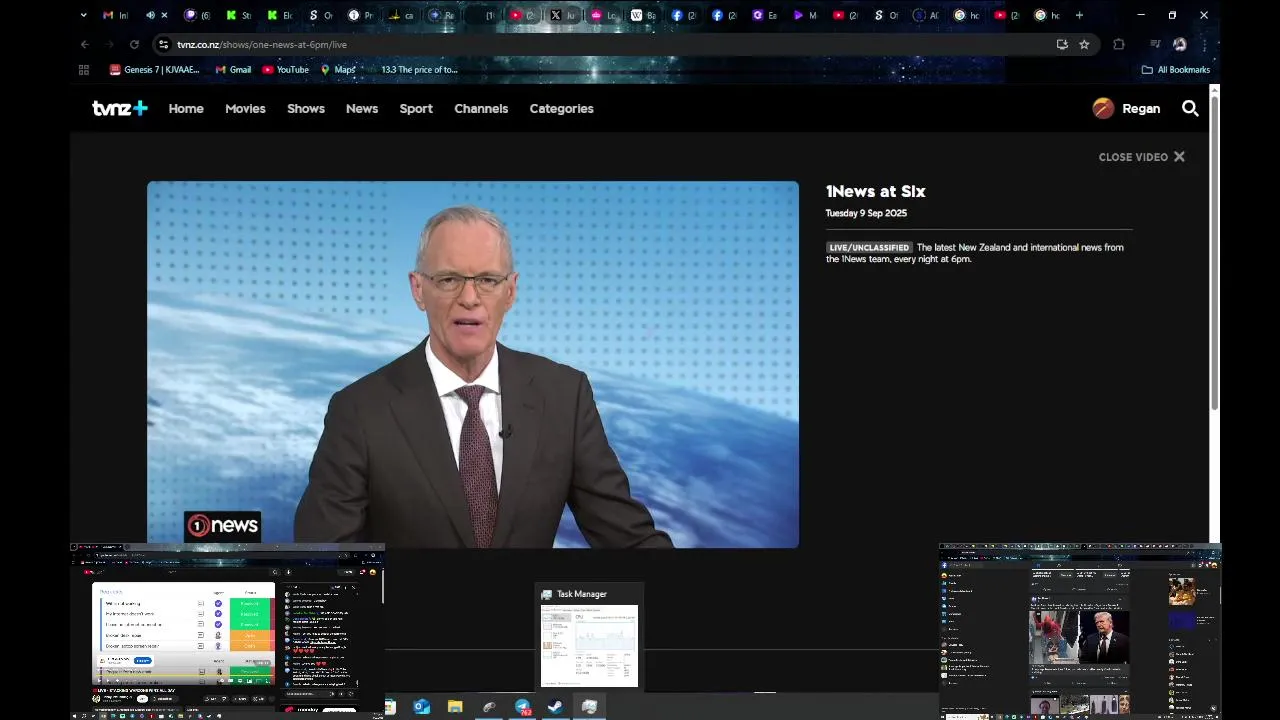Click the LIVE/UNCLASSIFIED badge

(x=869, y=247)
